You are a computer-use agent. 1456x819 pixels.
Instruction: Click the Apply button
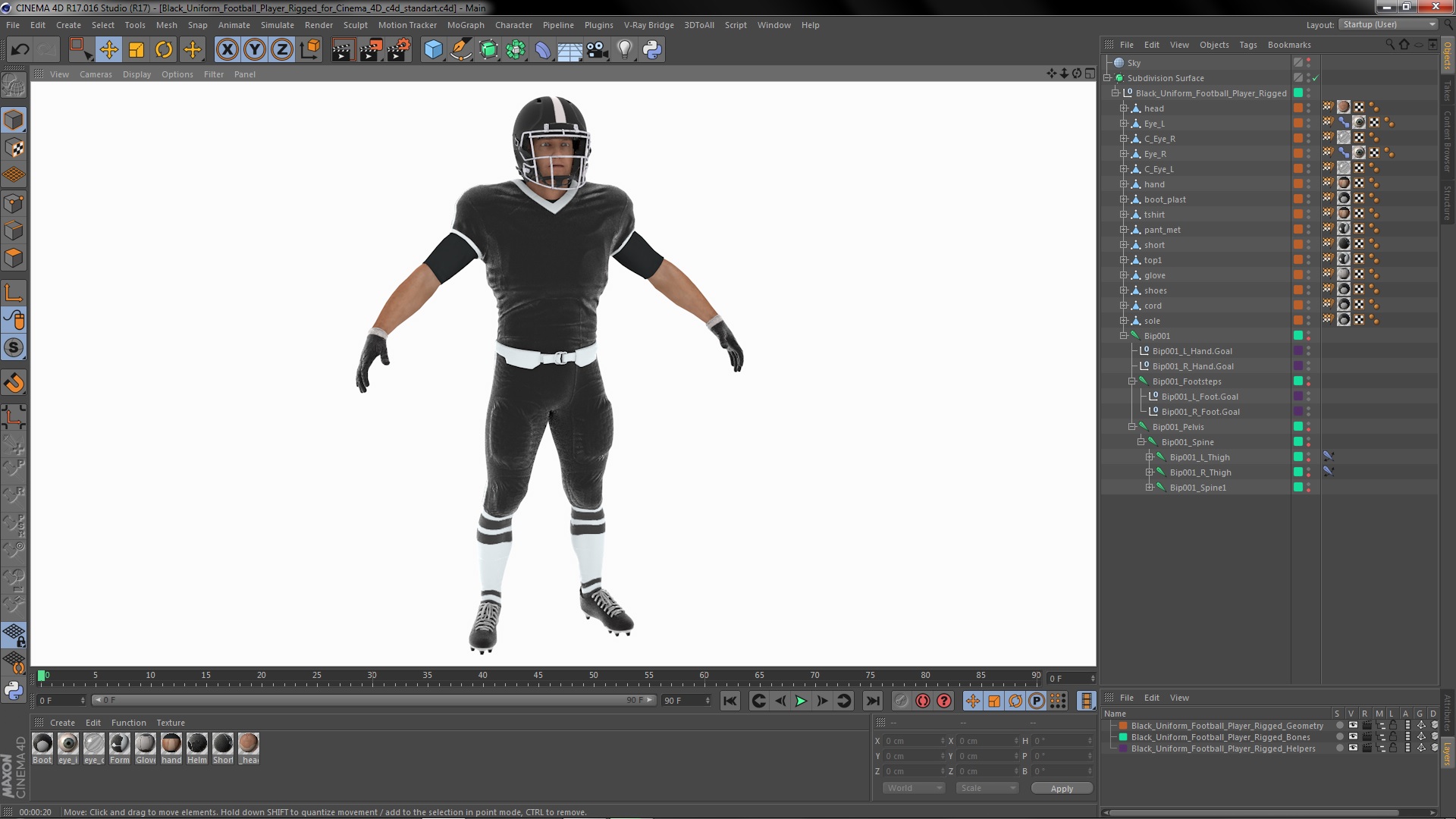(x=1062, y=789)
